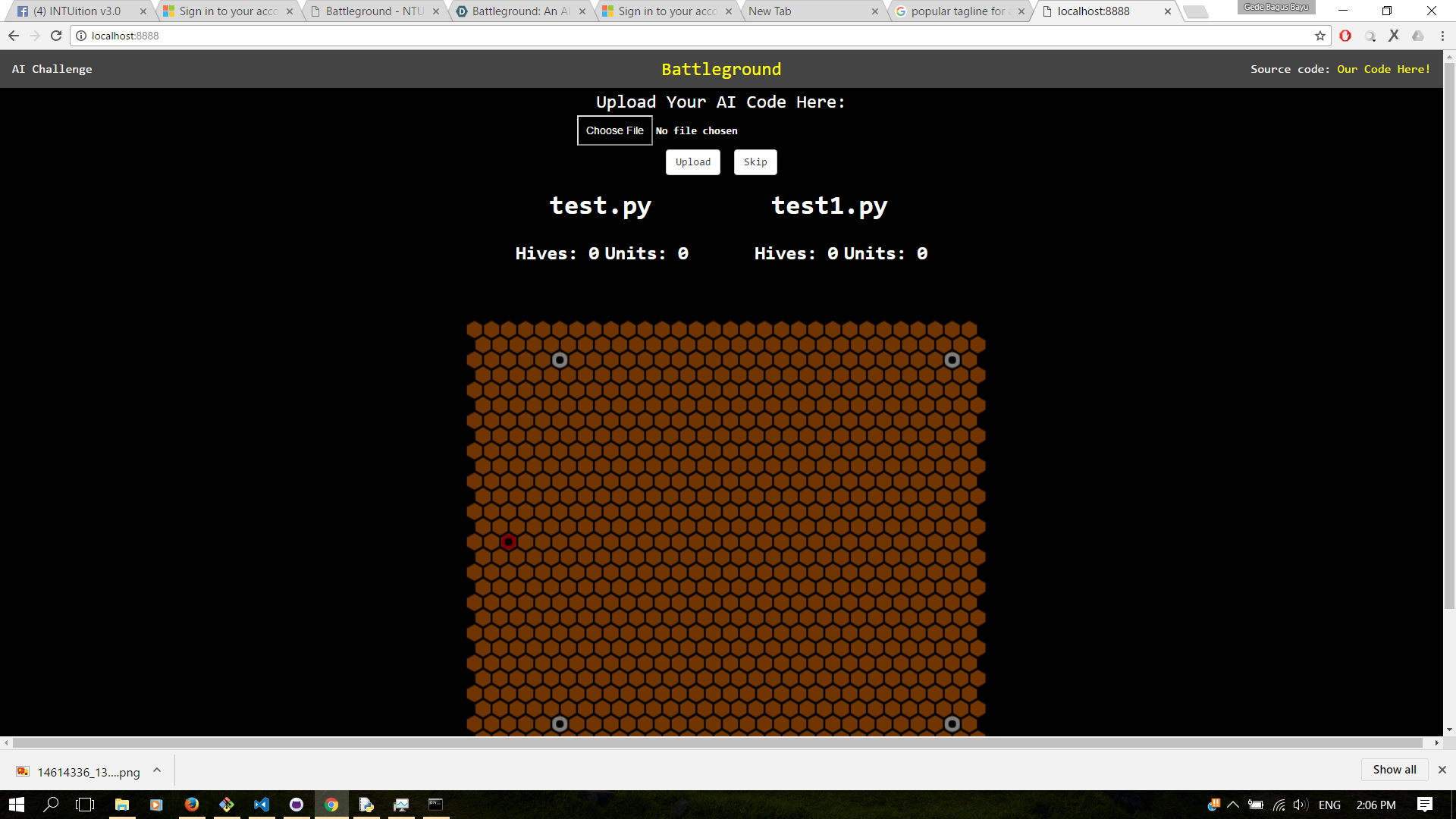Click Choose File button
Viewport: 1456px width, 819px height.
coord(614,130)
